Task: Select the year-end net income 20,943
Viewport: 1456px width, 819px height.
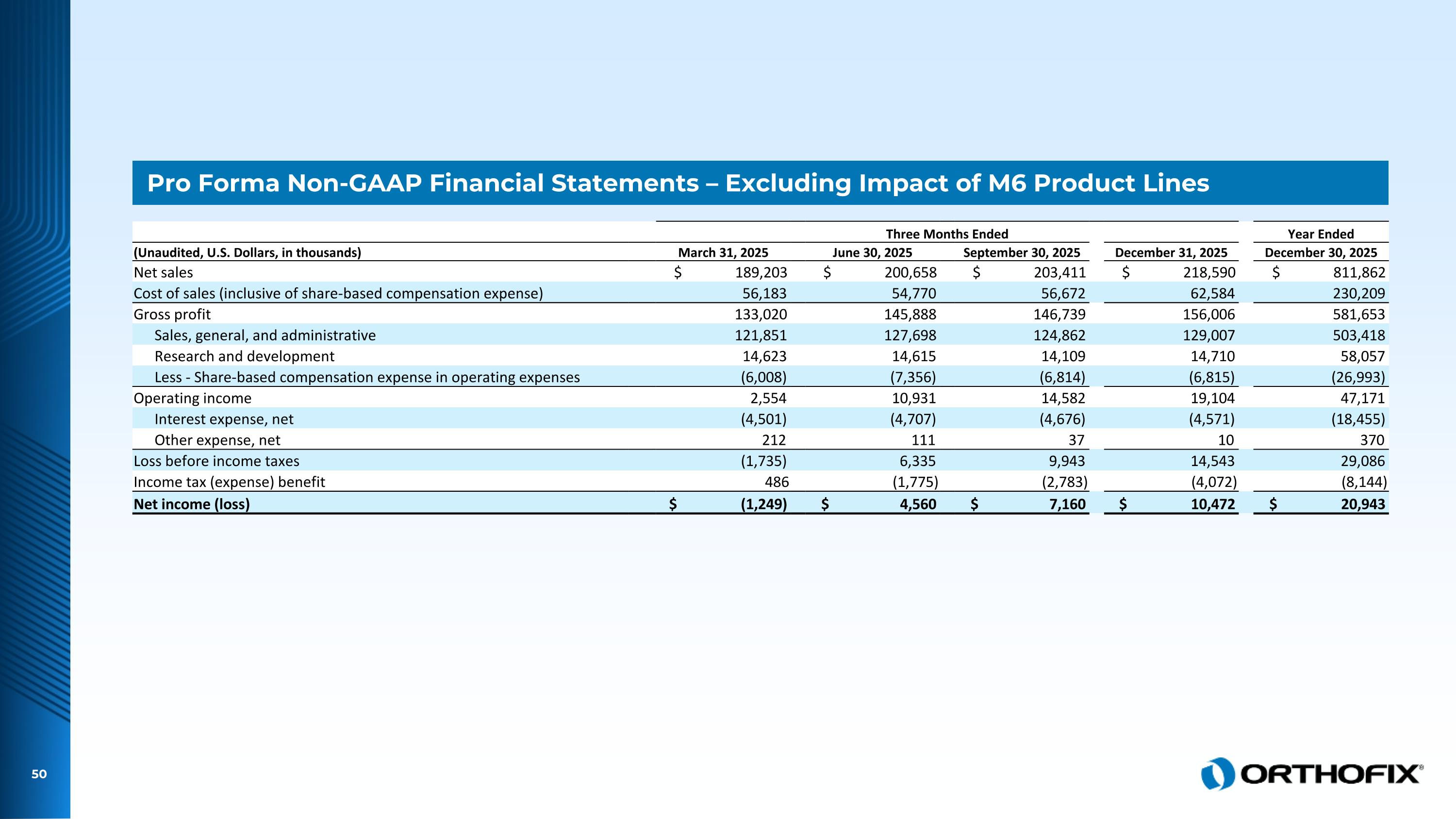Action: [x=1363, y=503]
